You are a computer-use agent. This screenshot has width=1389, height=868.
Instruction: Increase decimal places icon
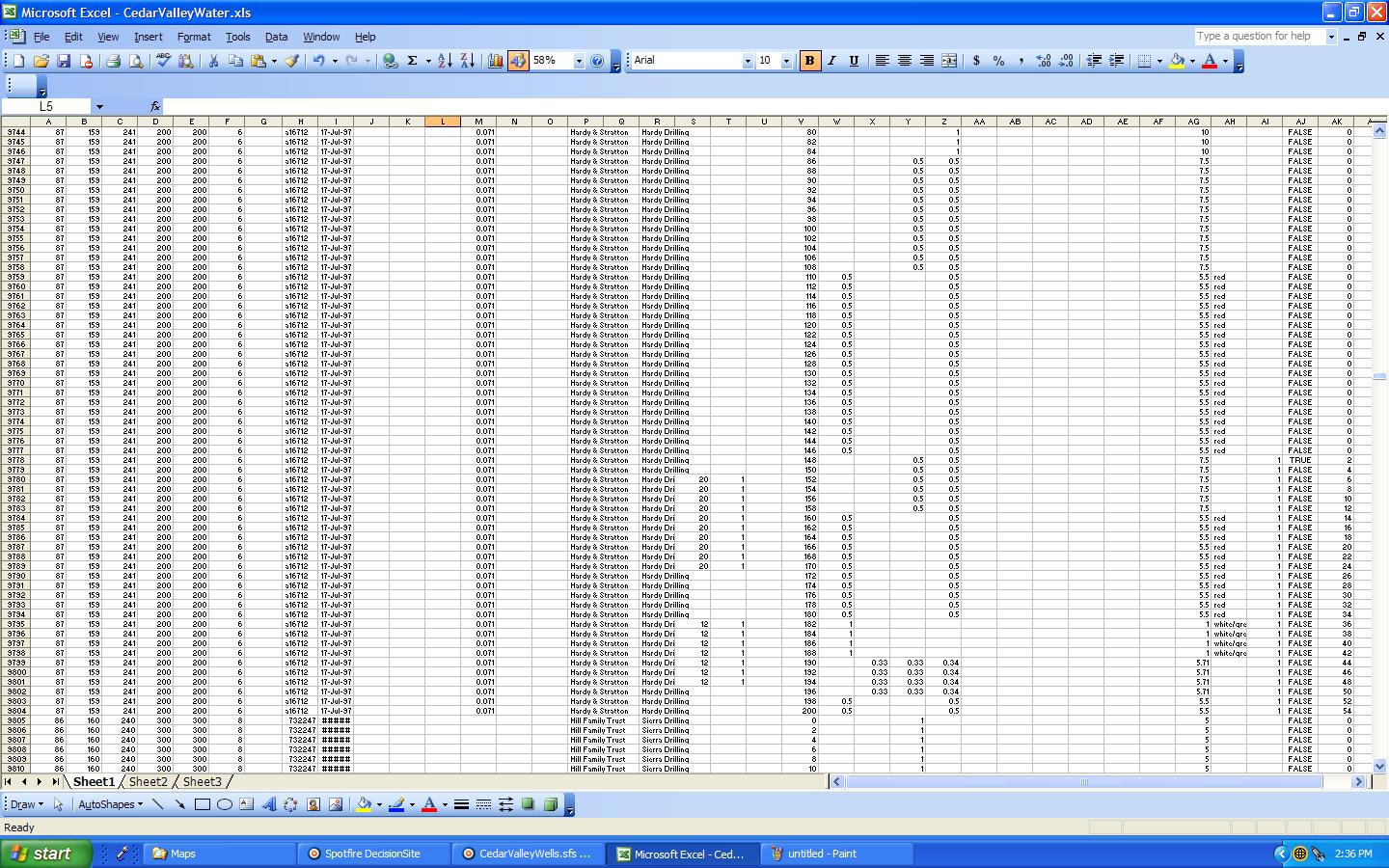pos(1044,61)
